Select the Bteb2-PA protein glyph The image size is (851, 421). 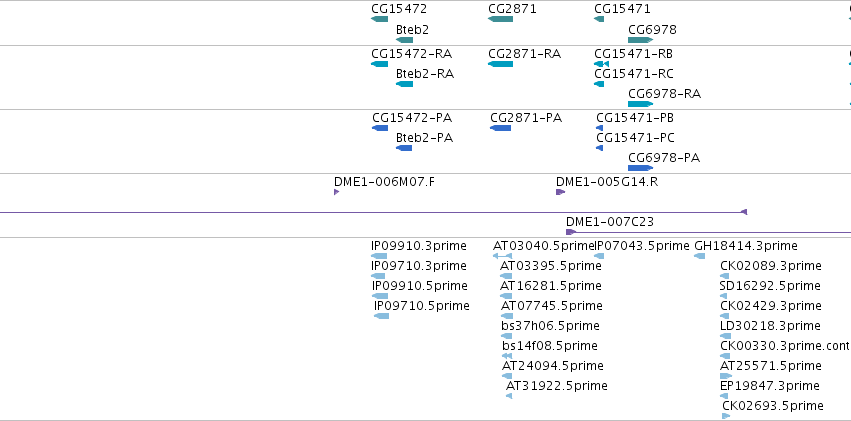pos(404,148)
